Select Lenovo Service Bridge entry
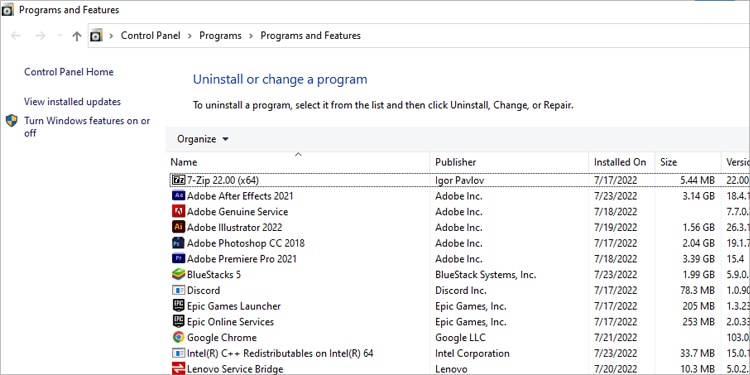 coord(235,369)
